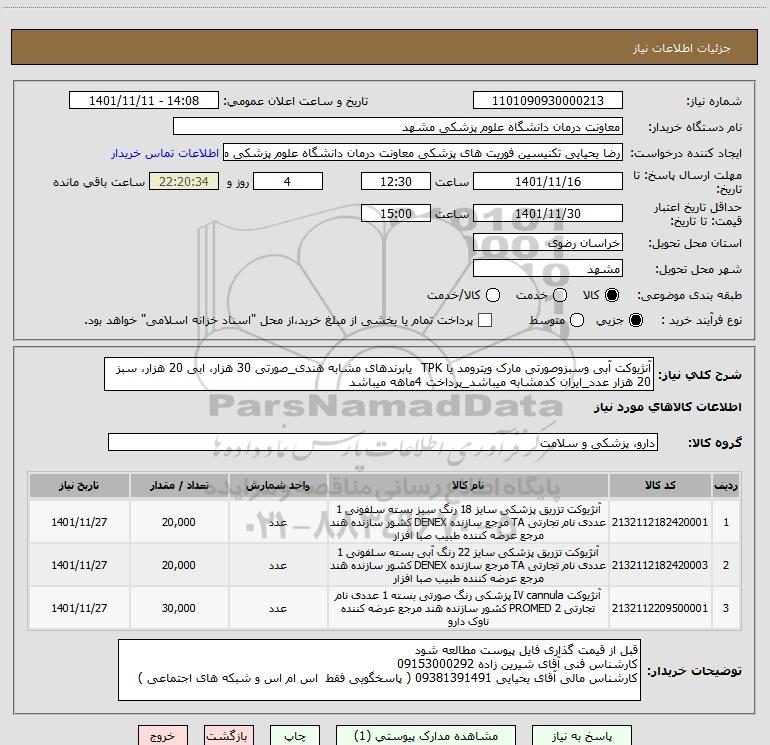770x745 pixels.
Task: Click the چاپ print button
Action: (295, 736)
